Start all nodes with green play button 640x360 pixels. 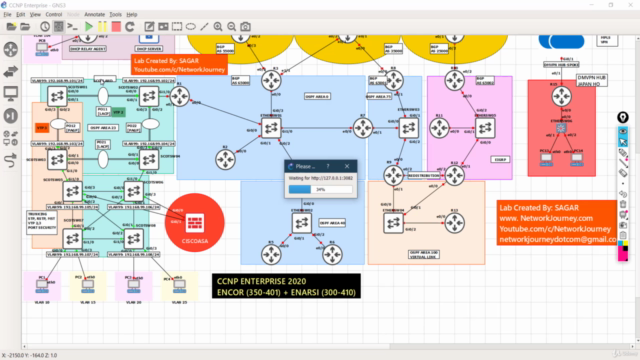click(89, 27)
